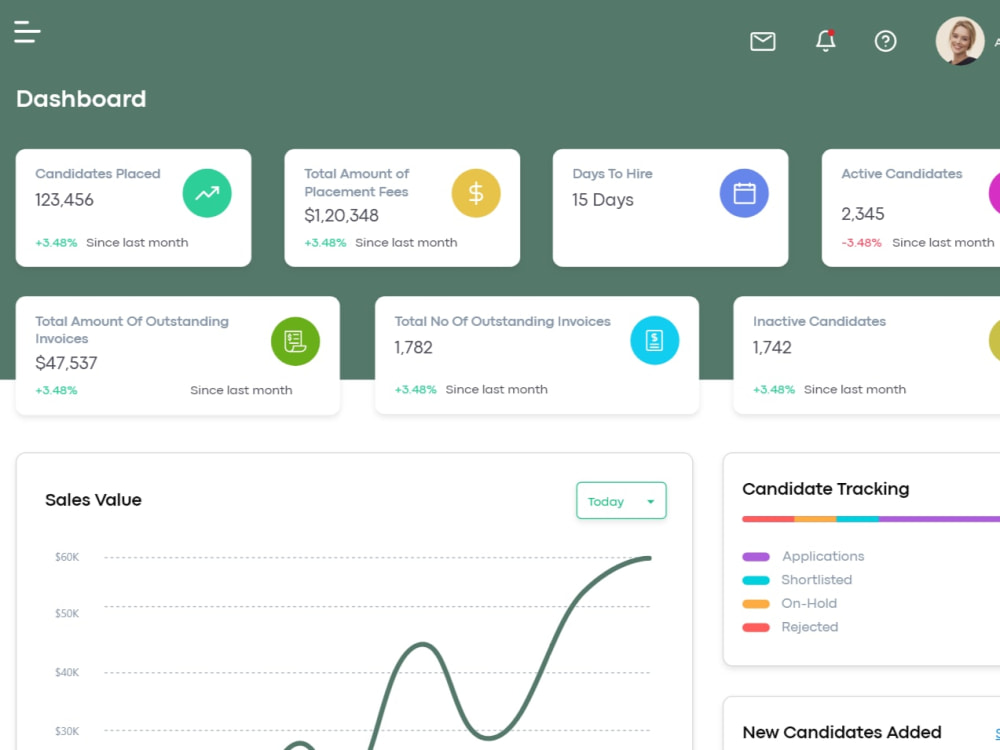Click the 1,742 inactive candidates value
The width and height of the screenshot is (1000, 750).
point(772,348)
